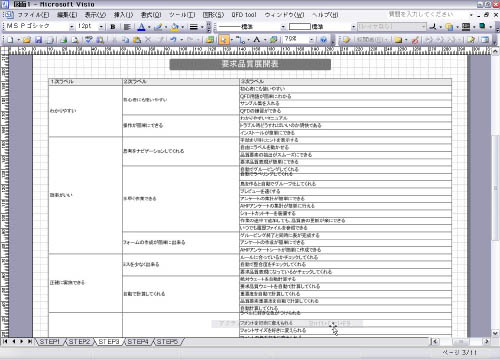The width and height of the screenshot is (500, 360).
Task: Open the QFD tool menu
Action: (x=244, y=15)
